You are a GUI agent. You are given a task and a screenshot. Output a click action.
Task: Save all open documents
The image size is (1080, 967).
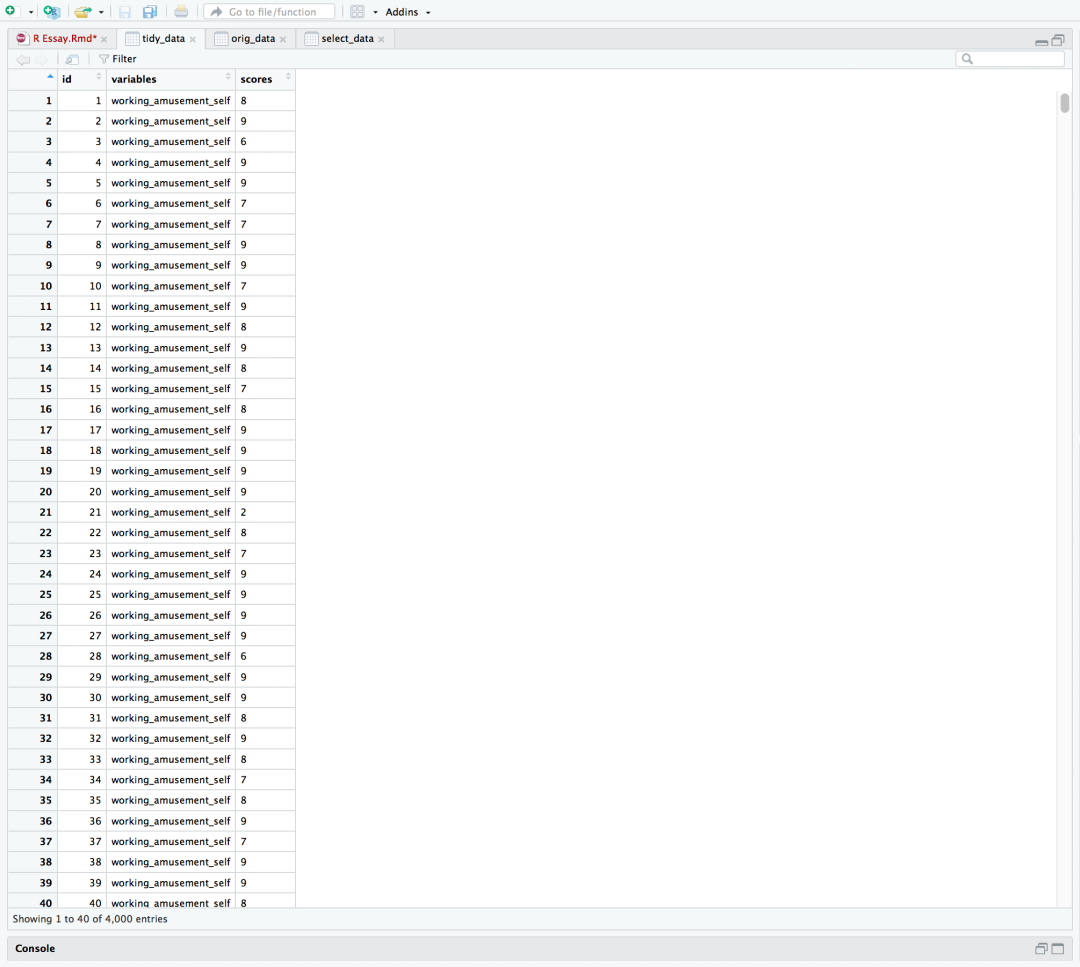click(x=149, y=12)
